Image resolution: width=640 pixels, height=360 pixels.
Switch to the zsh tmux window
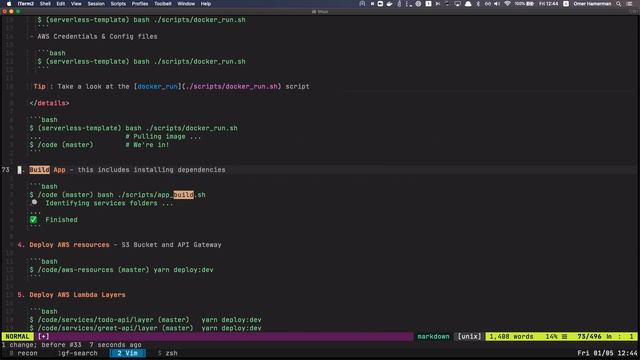168,353
